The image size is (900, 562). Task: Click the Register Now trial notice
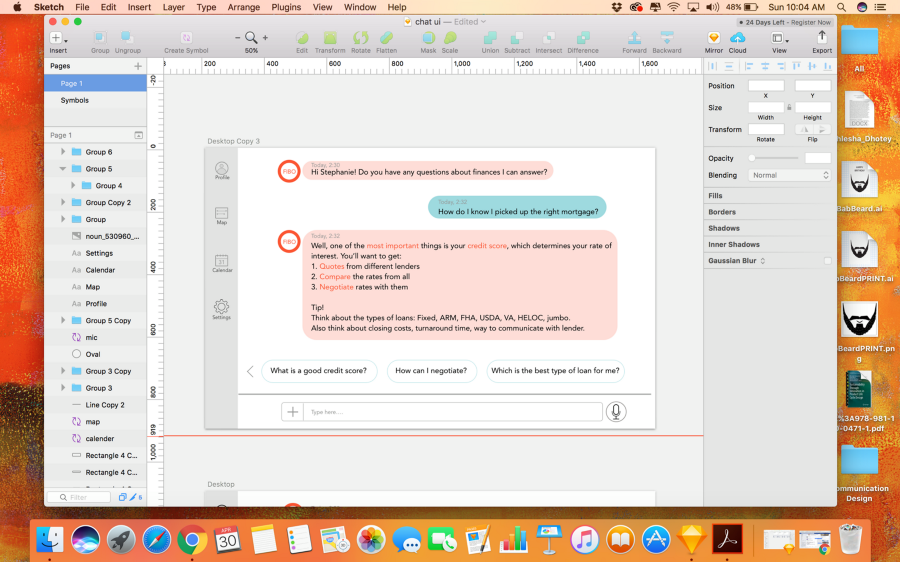785,22
